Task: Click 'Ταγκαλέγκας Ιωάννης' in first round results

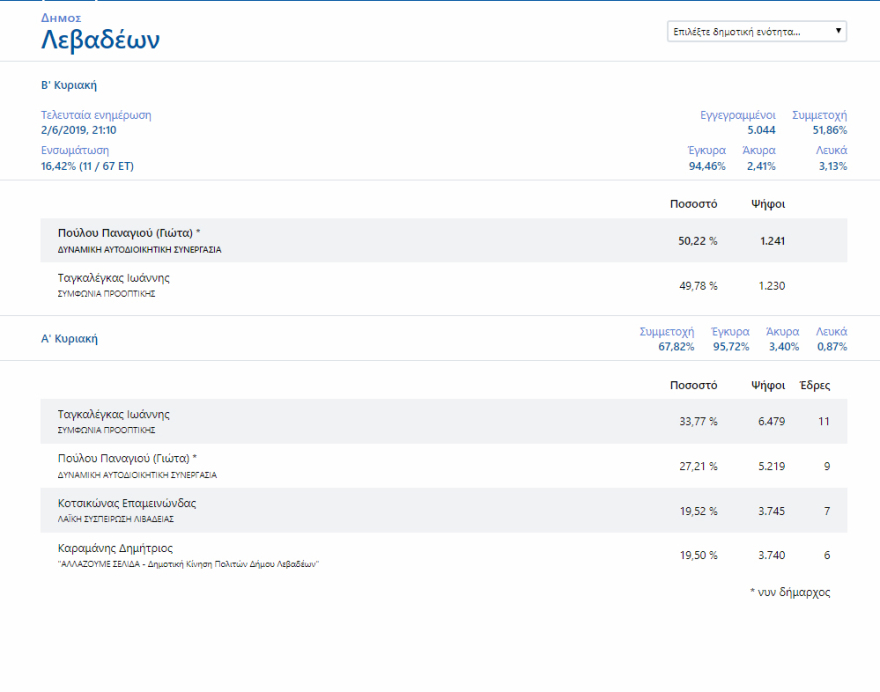Action: [x=113, y=414]
